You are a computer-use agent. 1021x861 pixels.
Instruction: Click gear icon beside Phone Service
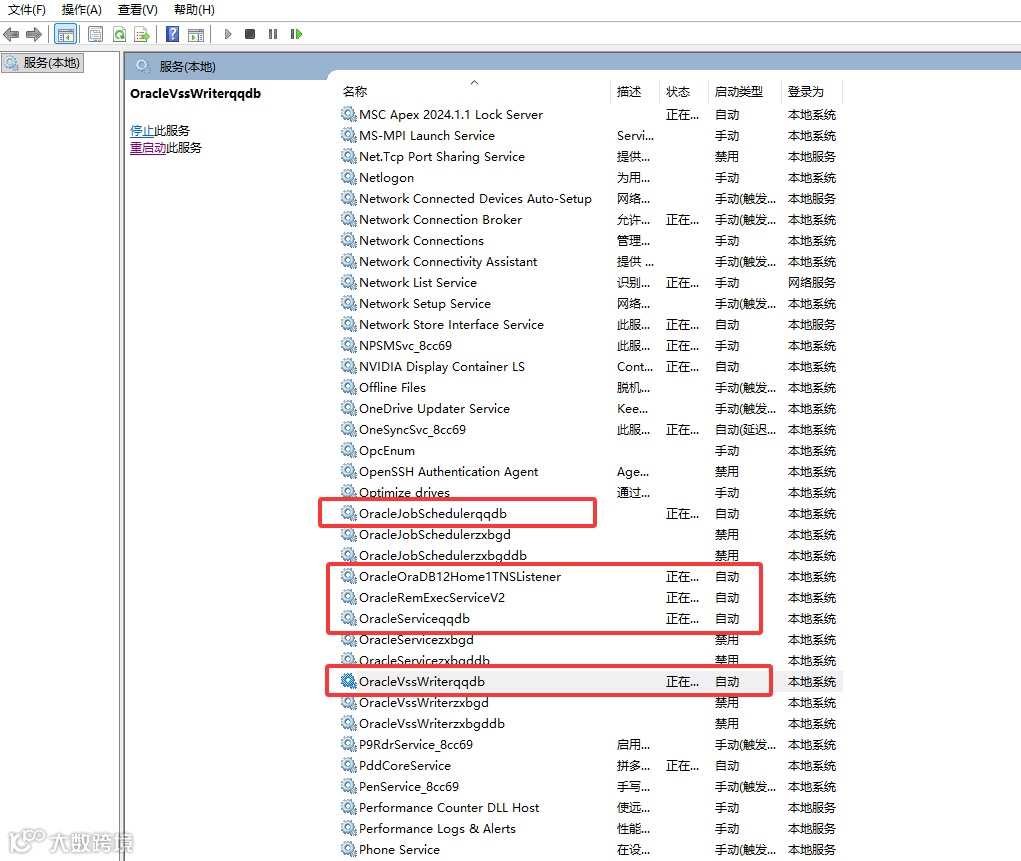point(349,849)
